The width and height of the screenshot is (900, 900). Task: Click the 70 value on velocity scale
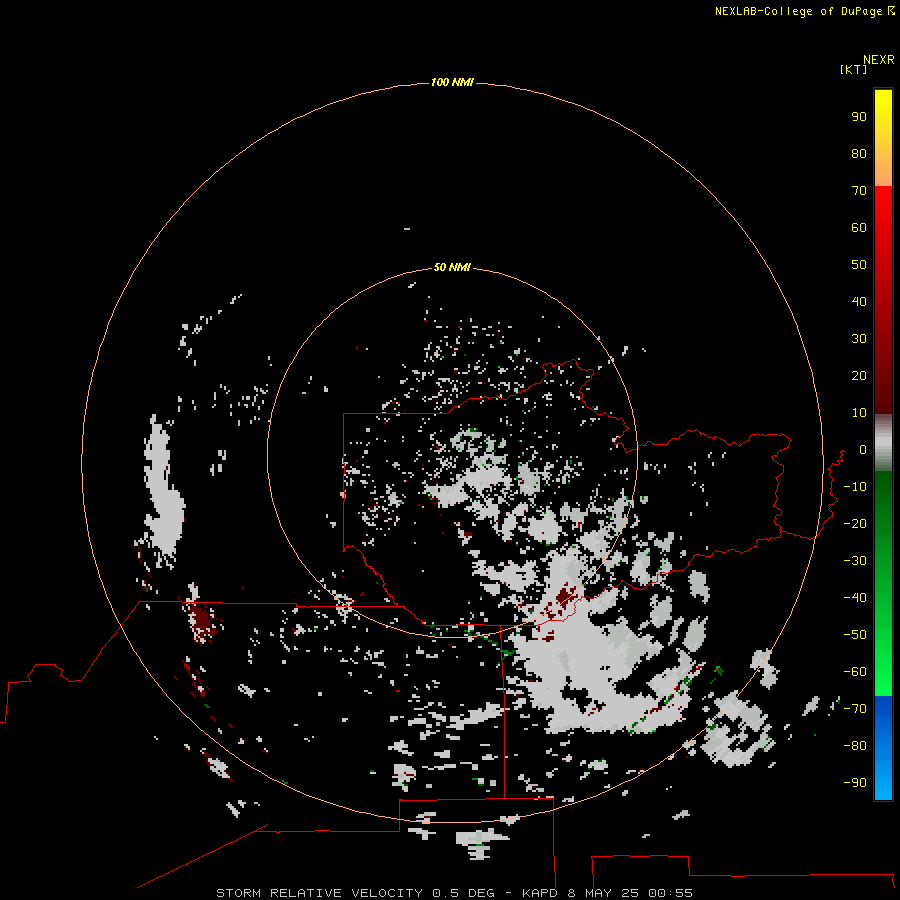coord(859,191)
